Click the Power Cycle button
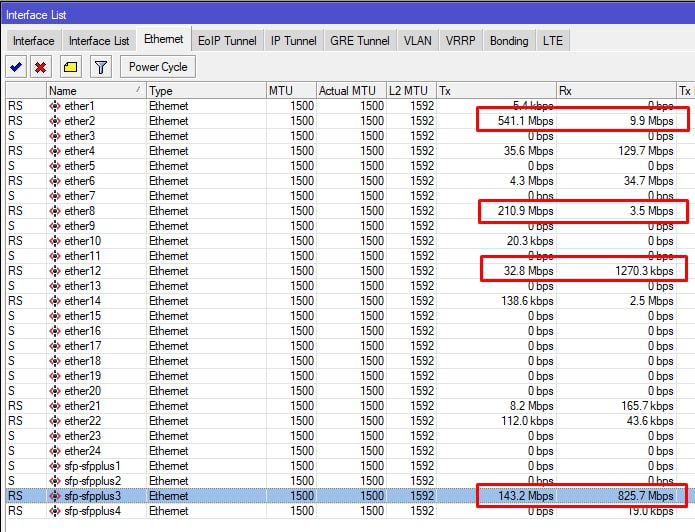 [x=158, y=67]
